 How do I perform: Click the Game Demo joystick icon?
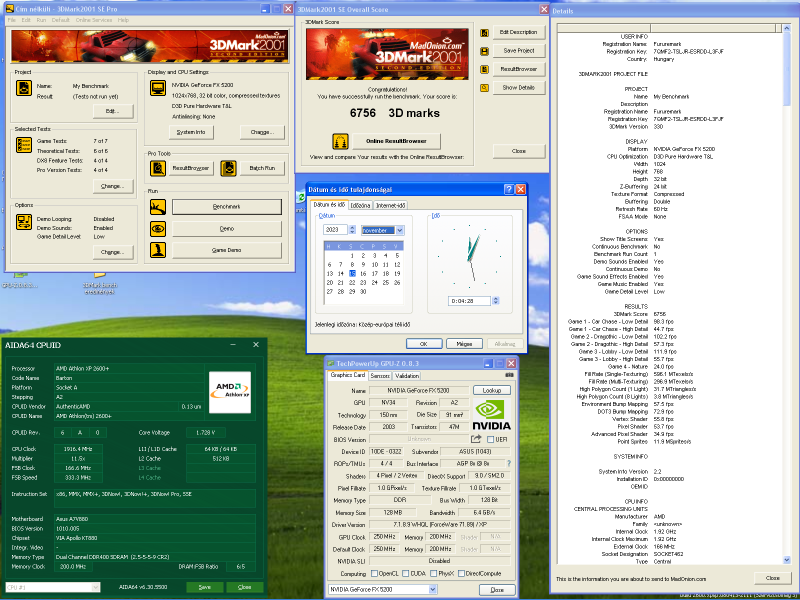point(158,250)
